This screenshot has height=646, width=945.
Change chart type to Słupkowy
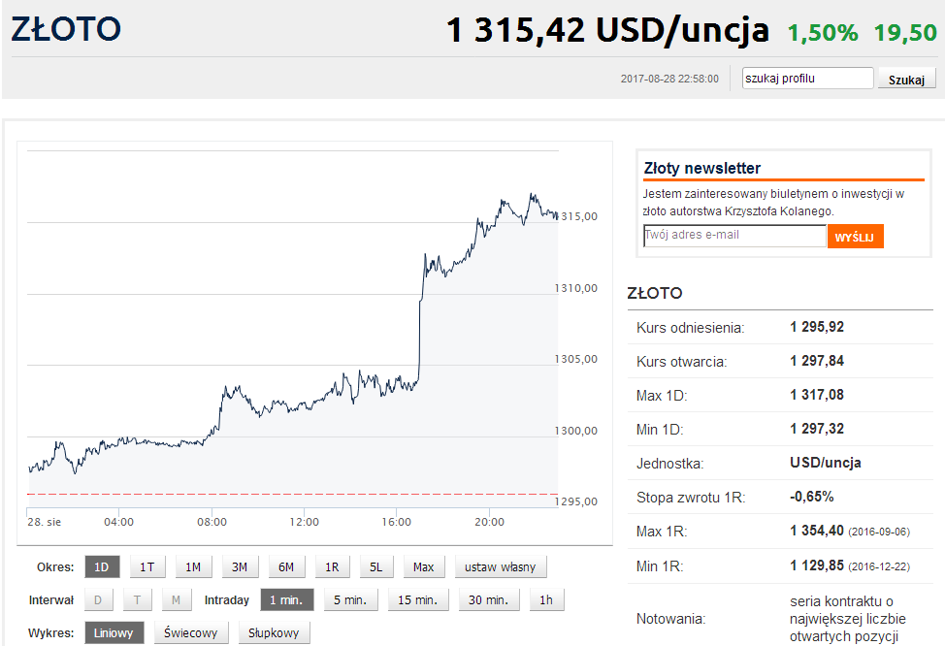pyautogui.click(x=274, y=633)
